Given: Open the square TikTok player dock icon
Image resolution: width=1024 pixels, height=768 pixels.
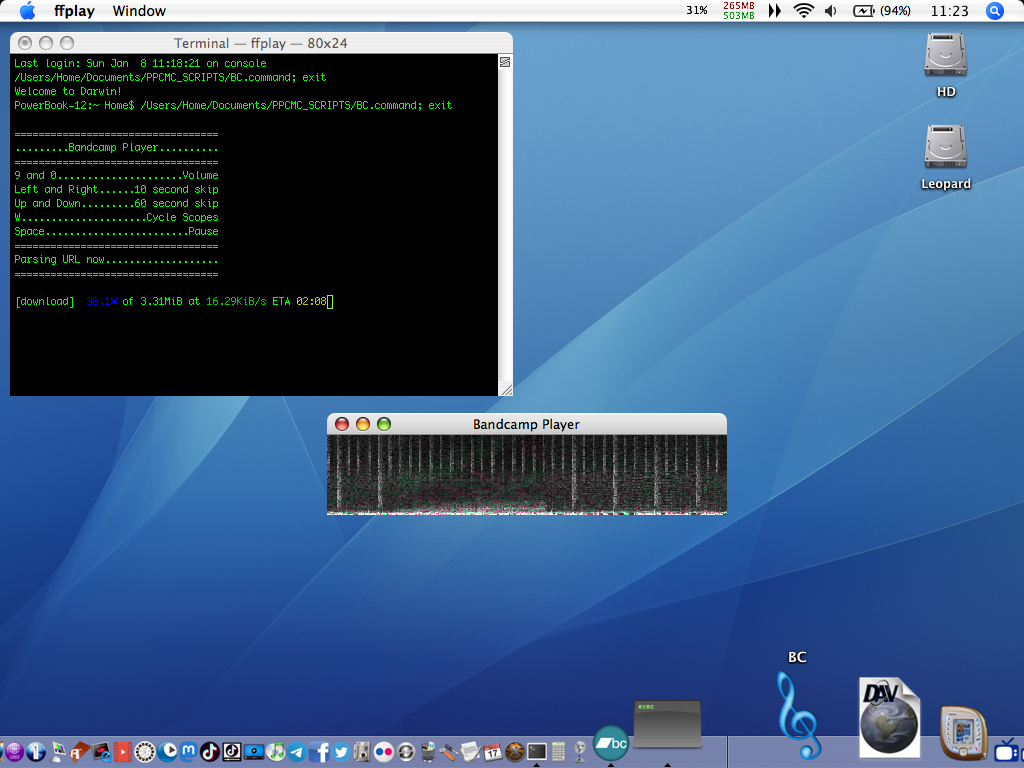Looking at the screenshot, I should (x=232, y=752).
